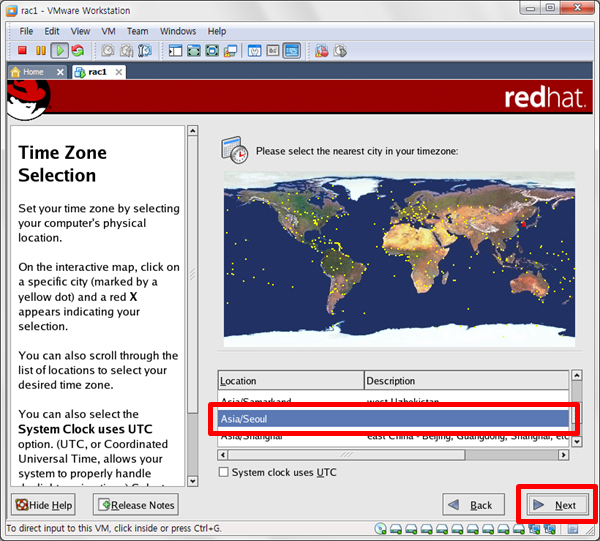
Task: Click Next to continue installation
Action: [557, 505]
